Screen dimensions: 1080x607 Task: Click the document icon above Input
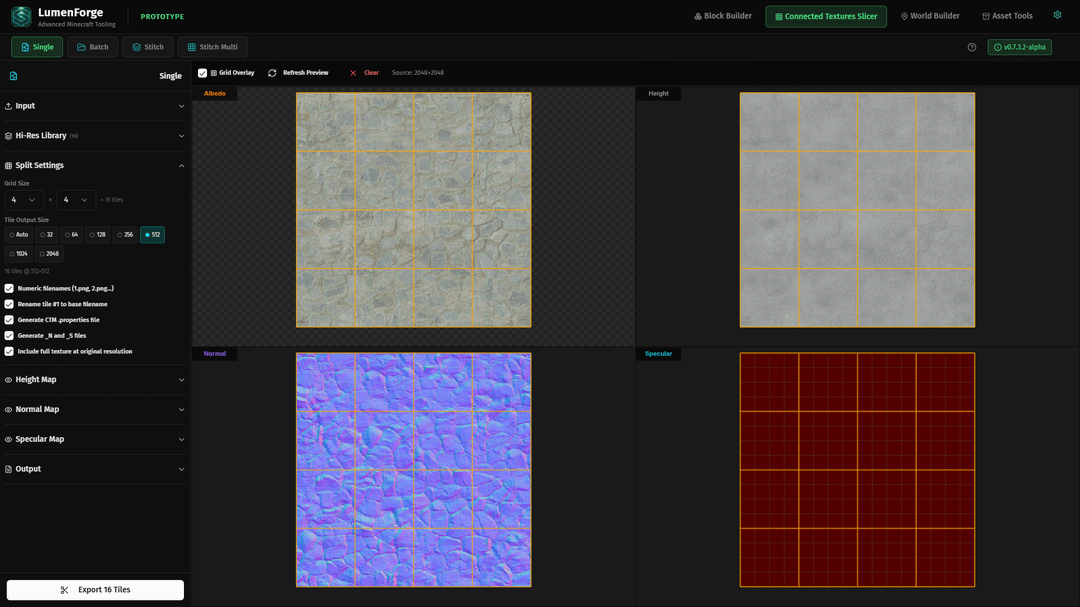13,76
